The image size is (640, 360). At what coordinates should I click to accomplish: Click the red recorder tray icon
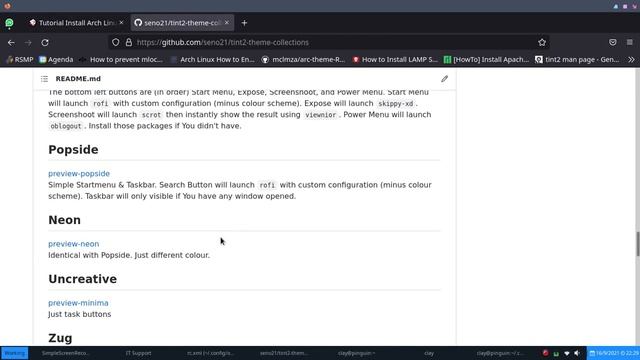pos(545,353)
